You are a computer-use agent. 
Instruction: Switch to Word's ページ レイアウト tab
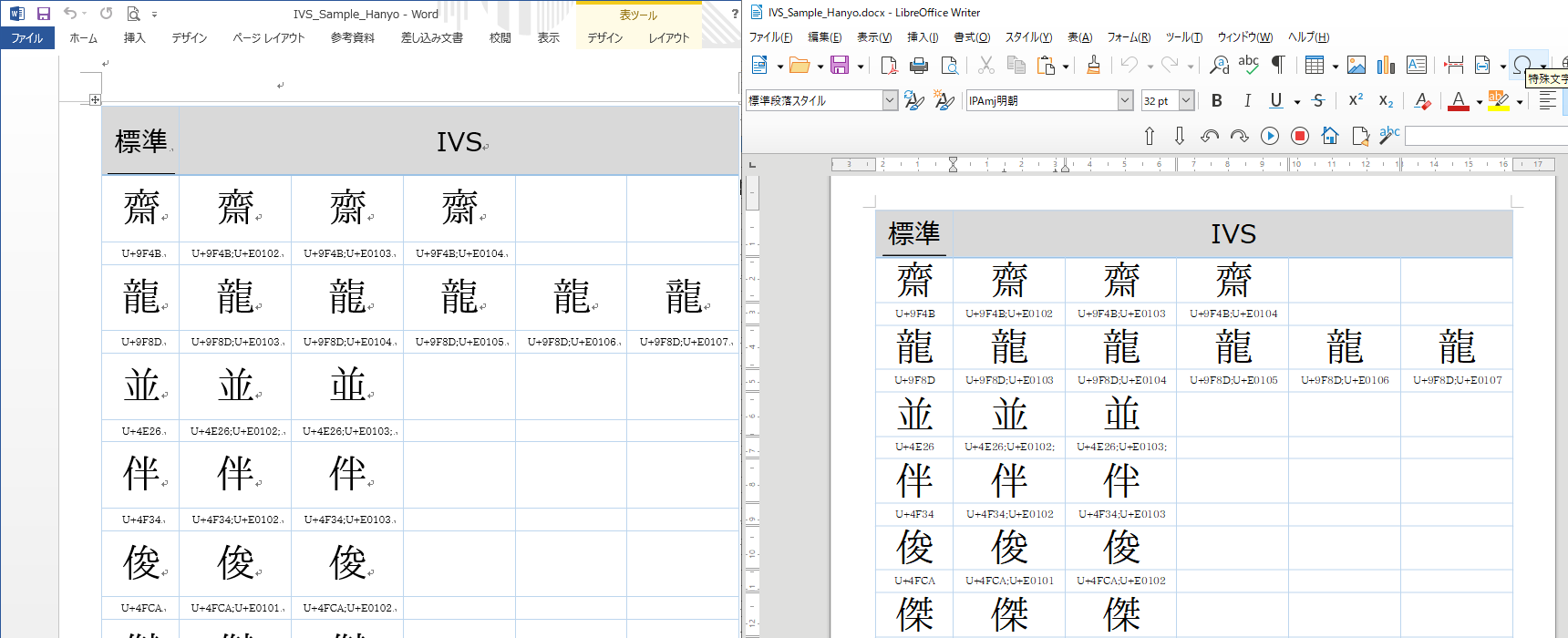pyautogui.click(x=268, y=37)
